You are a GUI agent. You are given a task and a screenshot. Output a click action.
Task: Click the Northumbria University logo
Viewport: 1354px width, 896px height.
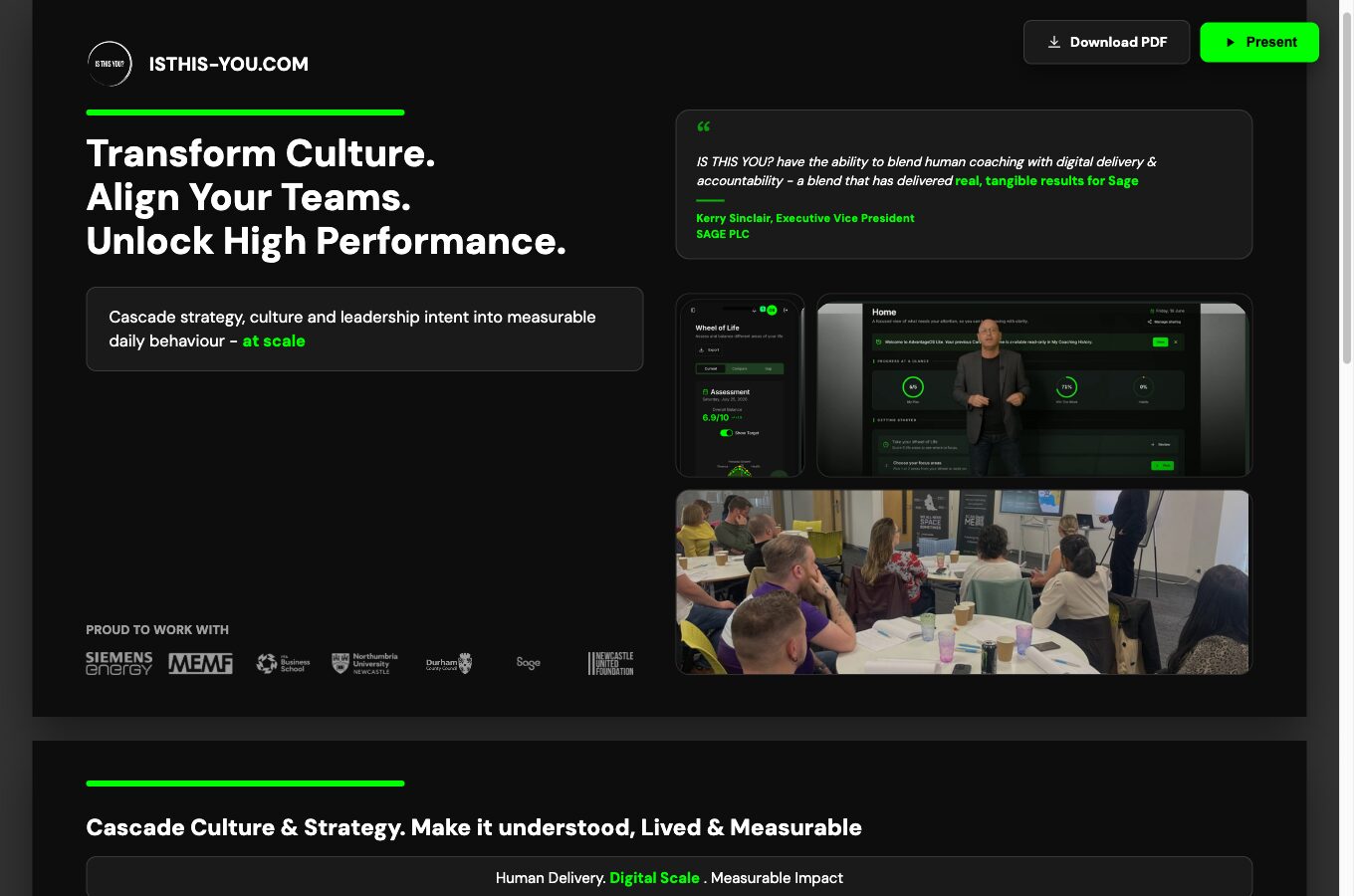364,663
